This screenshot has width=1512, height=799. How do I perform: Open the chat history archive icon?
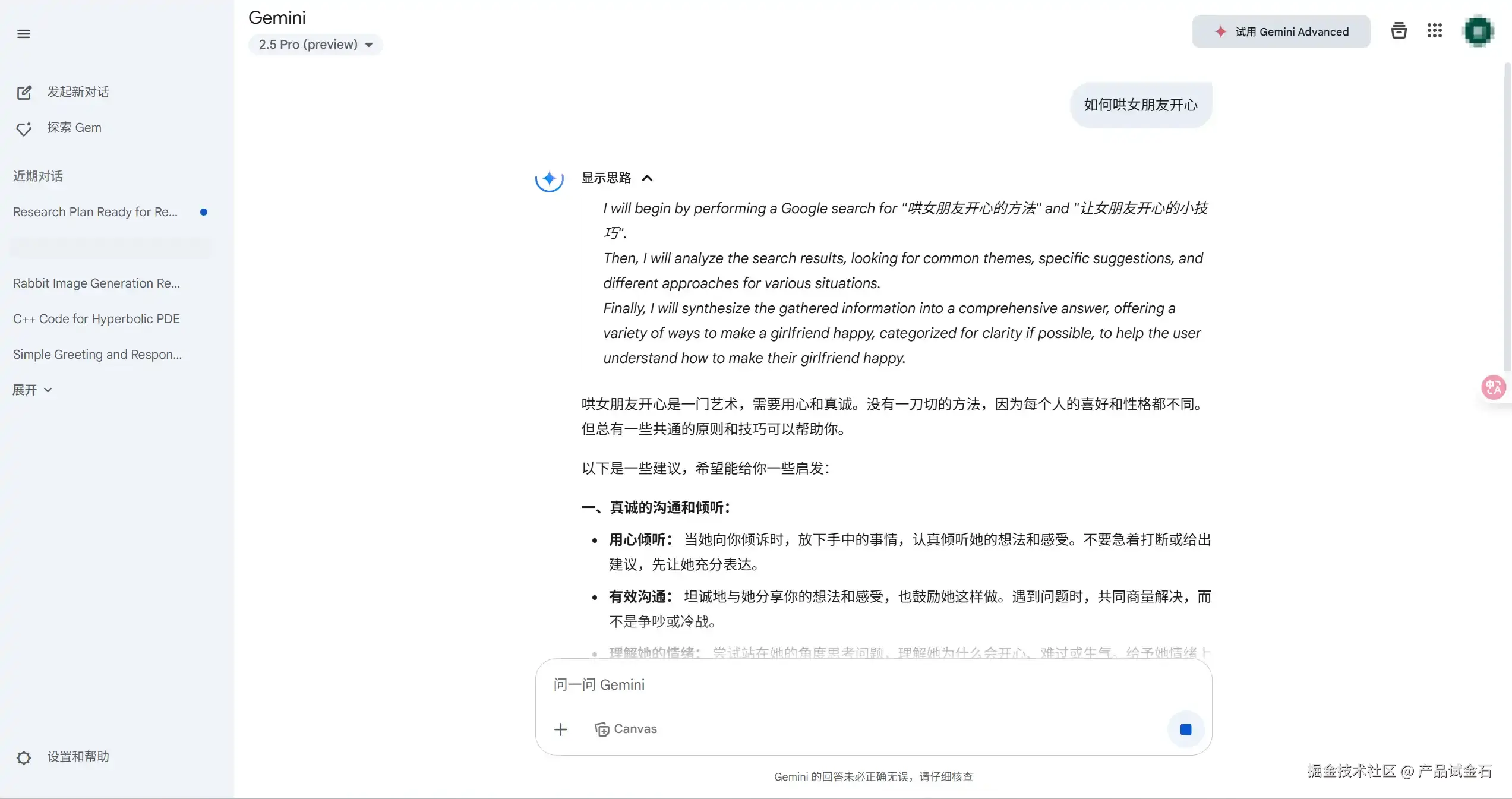1399,30
